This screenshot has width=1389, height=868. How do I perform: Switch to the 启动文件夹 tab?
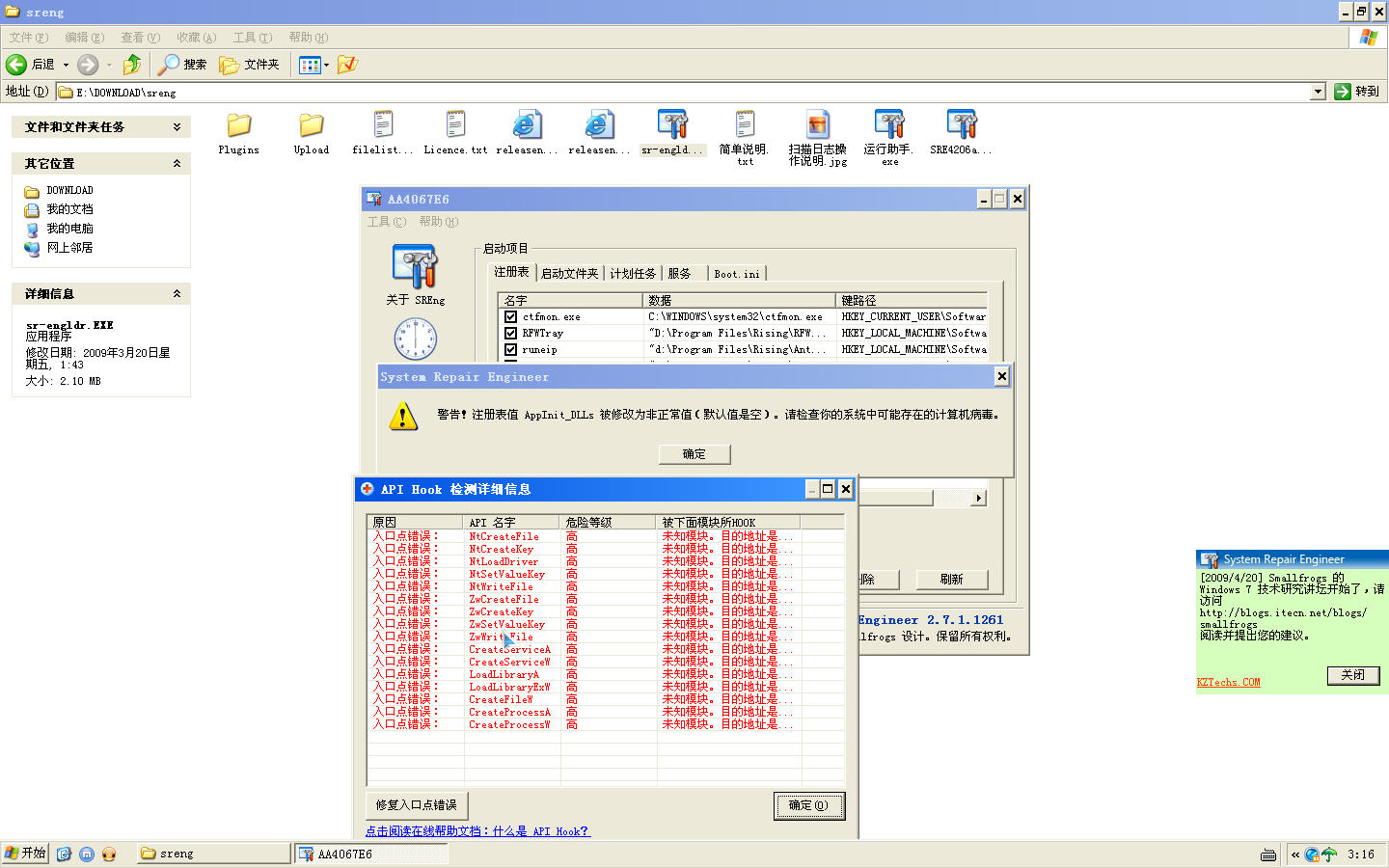pos(569,274)
